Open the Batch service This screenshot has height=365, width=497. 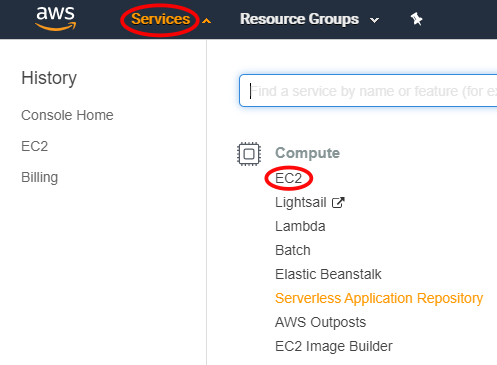(293, 250)
